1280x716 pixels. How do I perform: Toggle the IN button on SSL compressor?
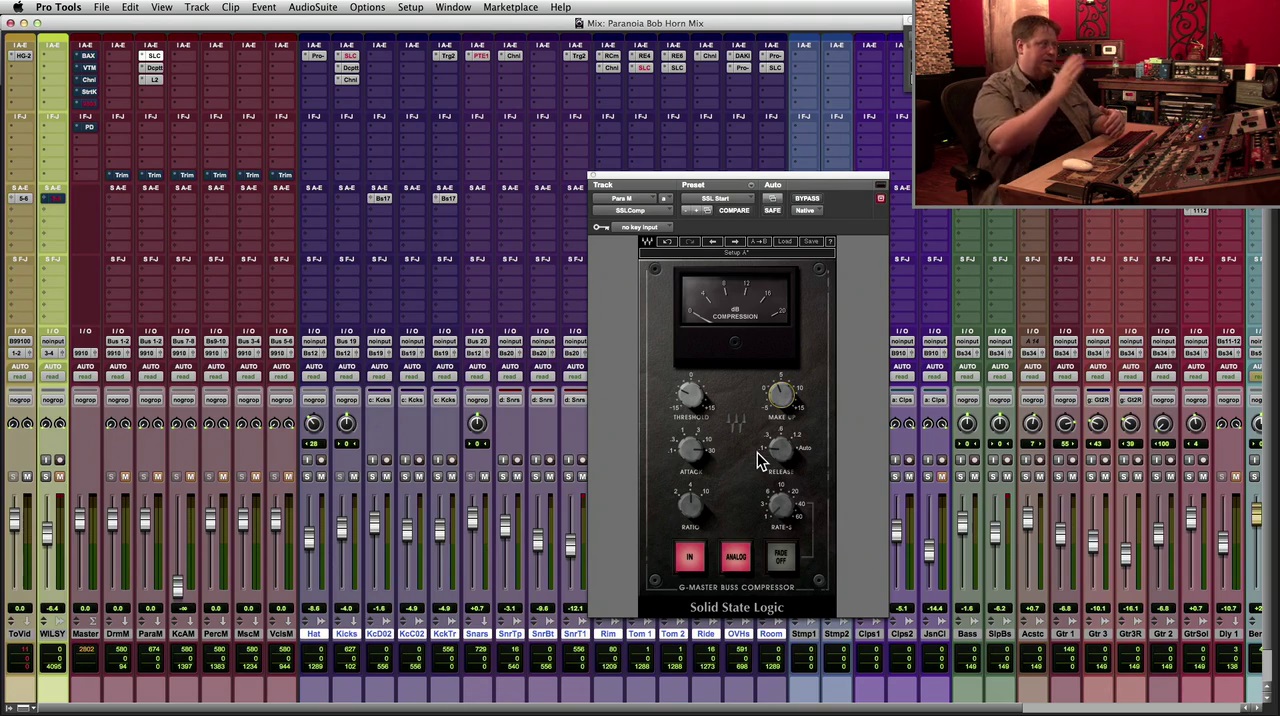click(689, 557)
